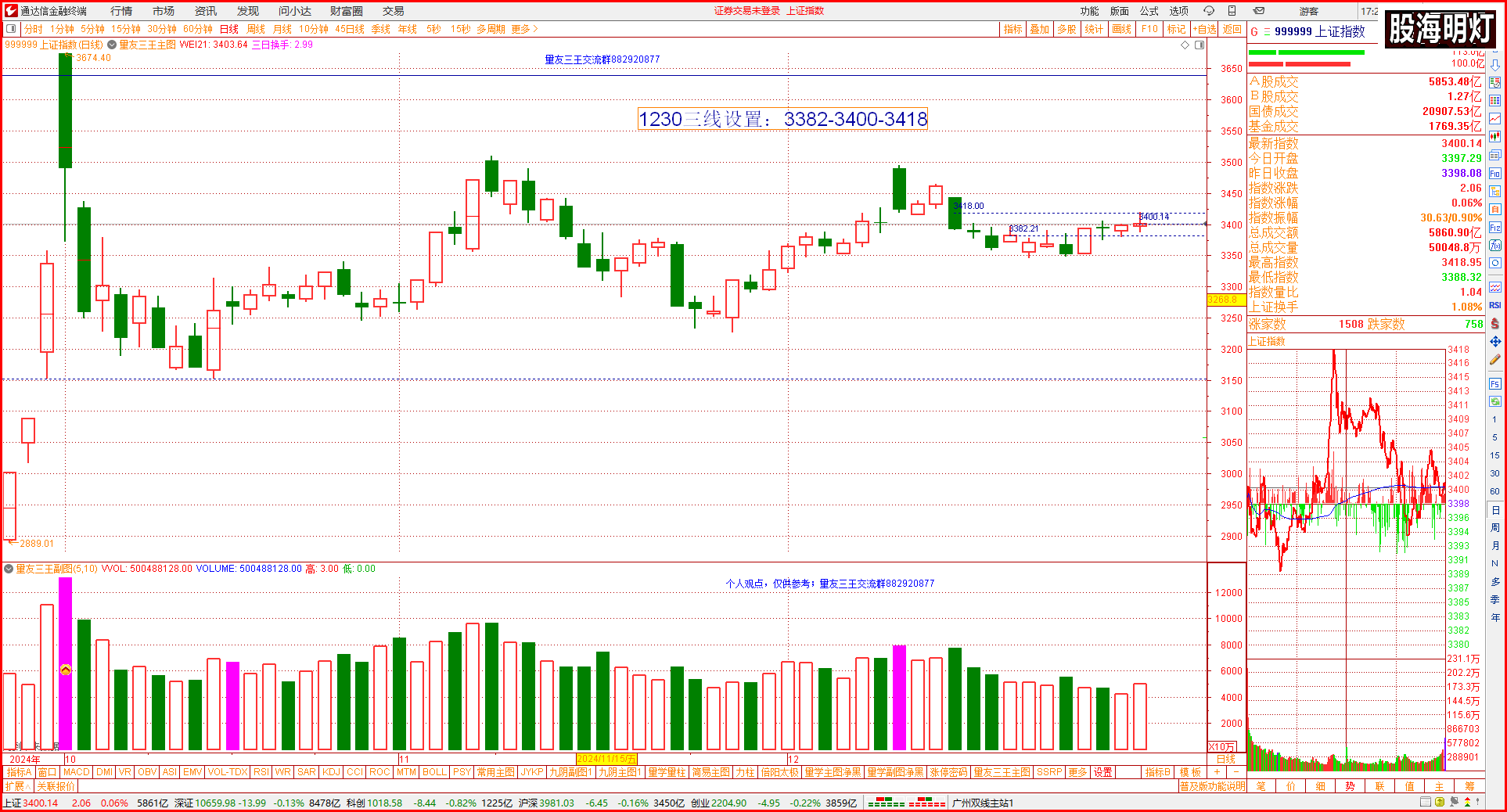Open 普及版功能说明 link
Viewport: 1507px width, 812px height.
pyautogui.click(x=1212, y=786)
